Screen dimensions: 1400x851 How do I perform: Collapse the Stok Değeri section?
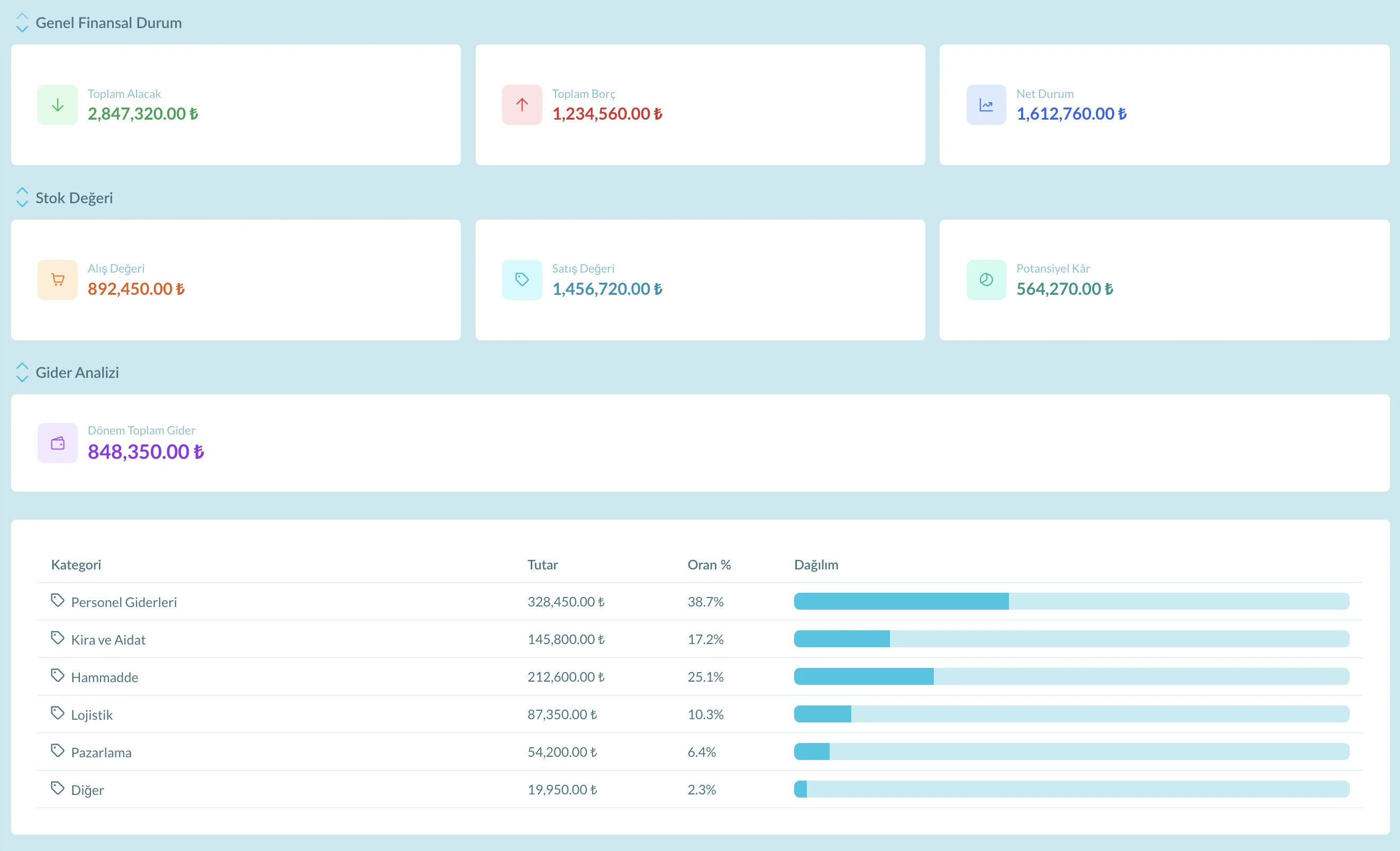click(22, 197)
